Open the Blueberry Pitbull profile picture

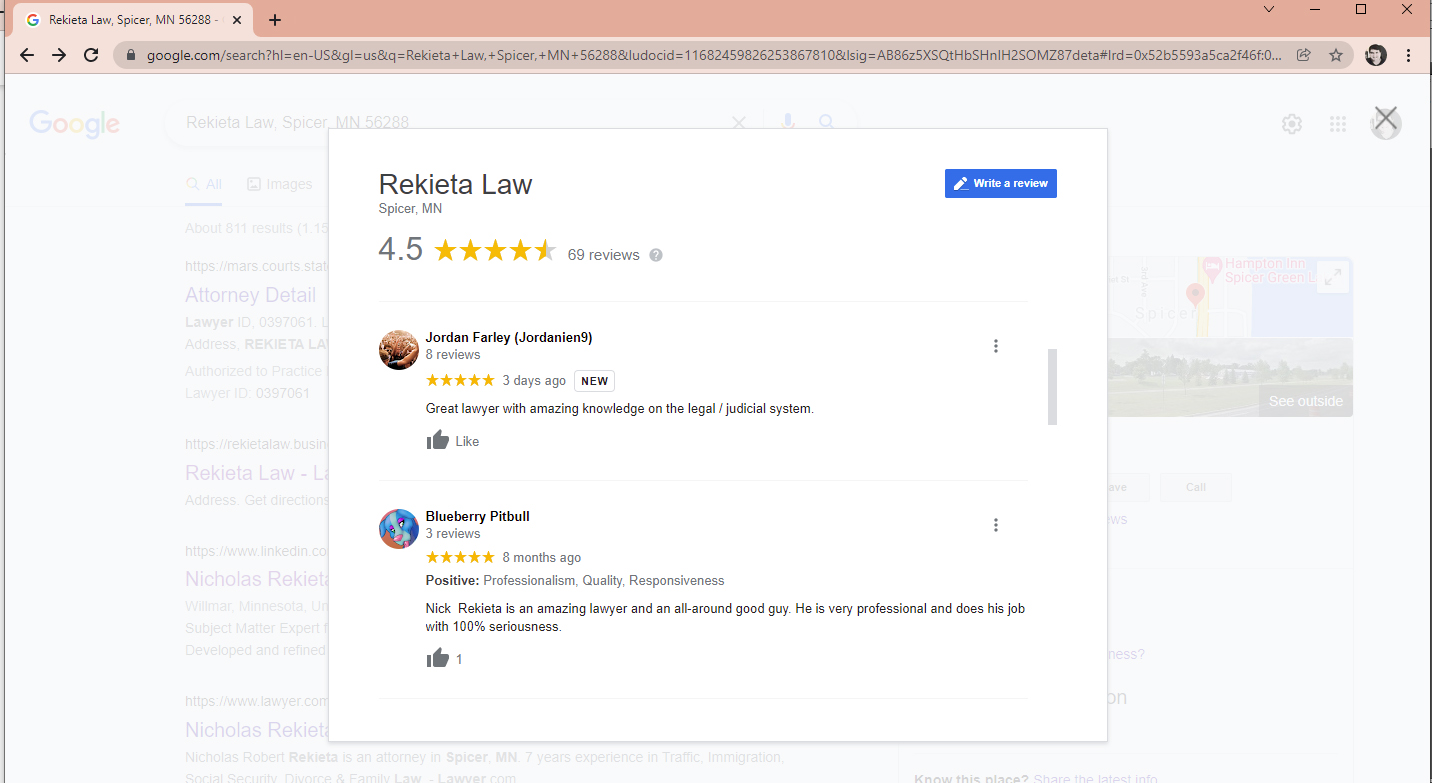click(x=398, y=529)
